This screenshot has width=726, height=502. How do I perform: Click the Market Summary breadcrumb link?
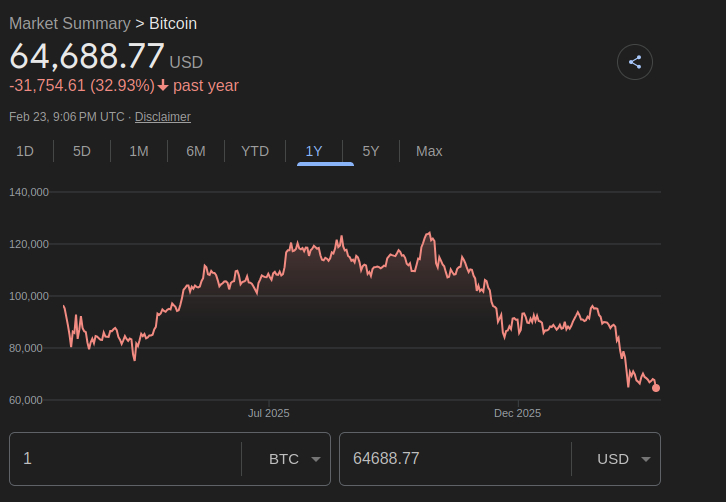(69, 23)
